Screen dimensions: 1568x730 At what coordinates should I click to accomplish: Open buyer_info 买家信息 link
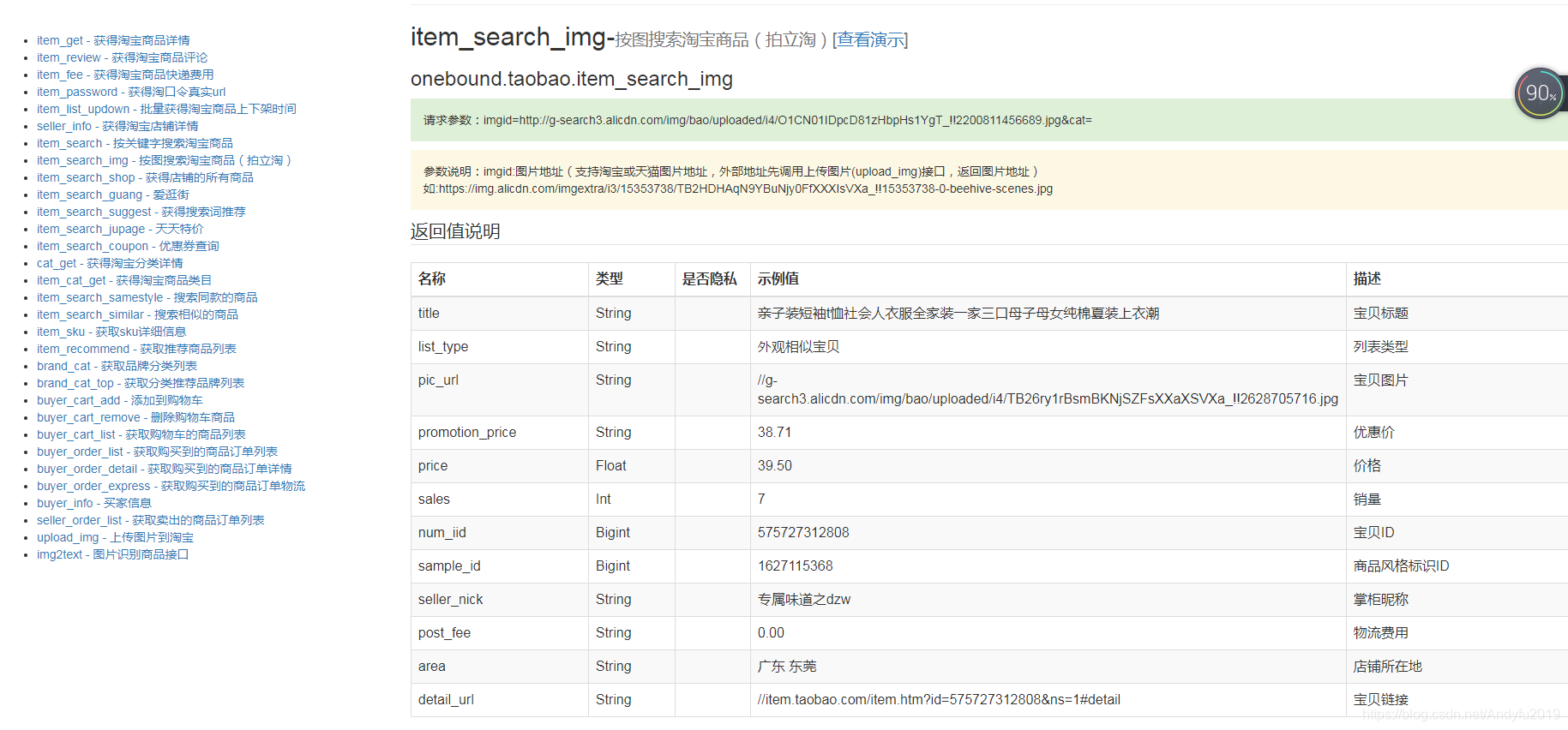94,503
